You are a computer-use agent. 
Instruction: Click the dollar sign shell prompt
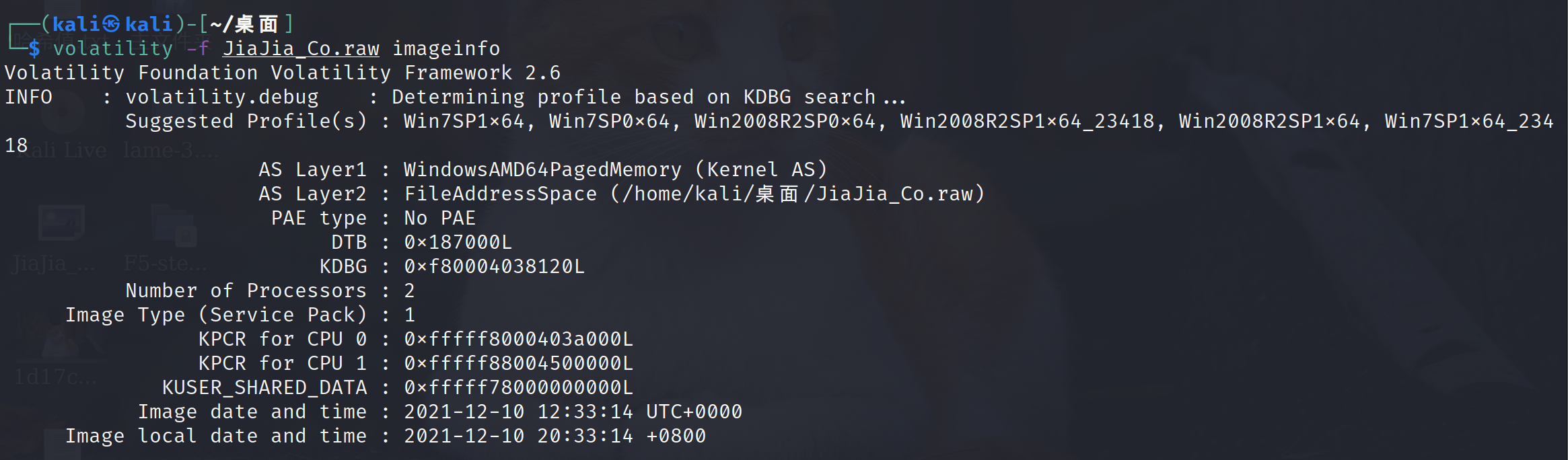click(34, 48)
